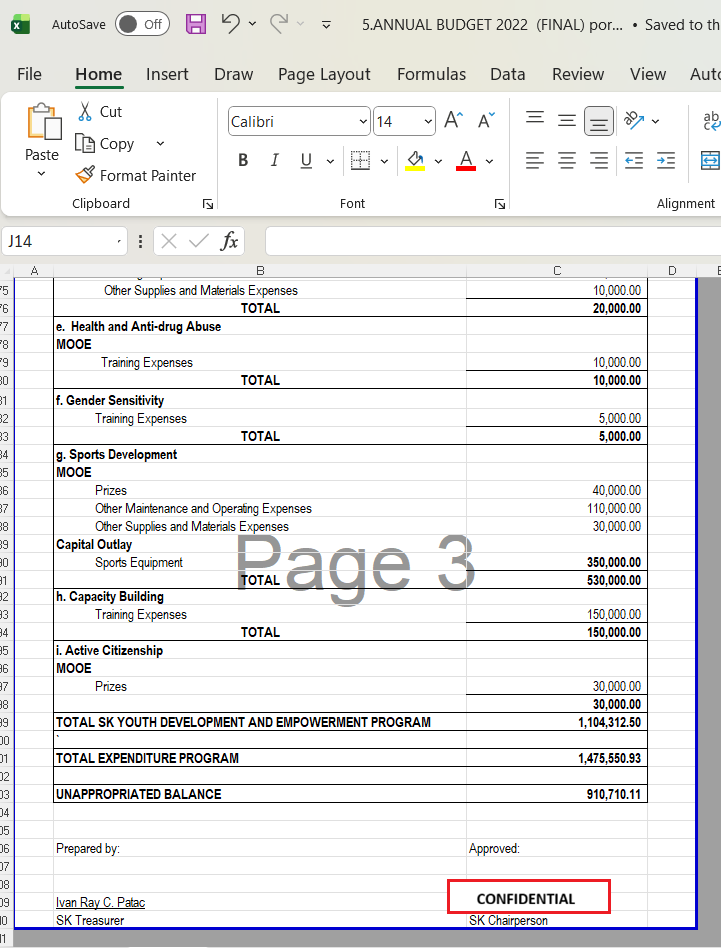Activate Format Painter
The height and width of the screenshot is (948, 721).
135,175
